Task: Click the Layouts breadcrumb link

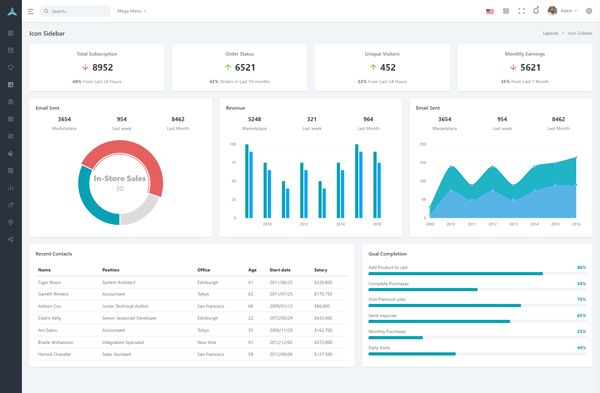Action: pos(550,33)
